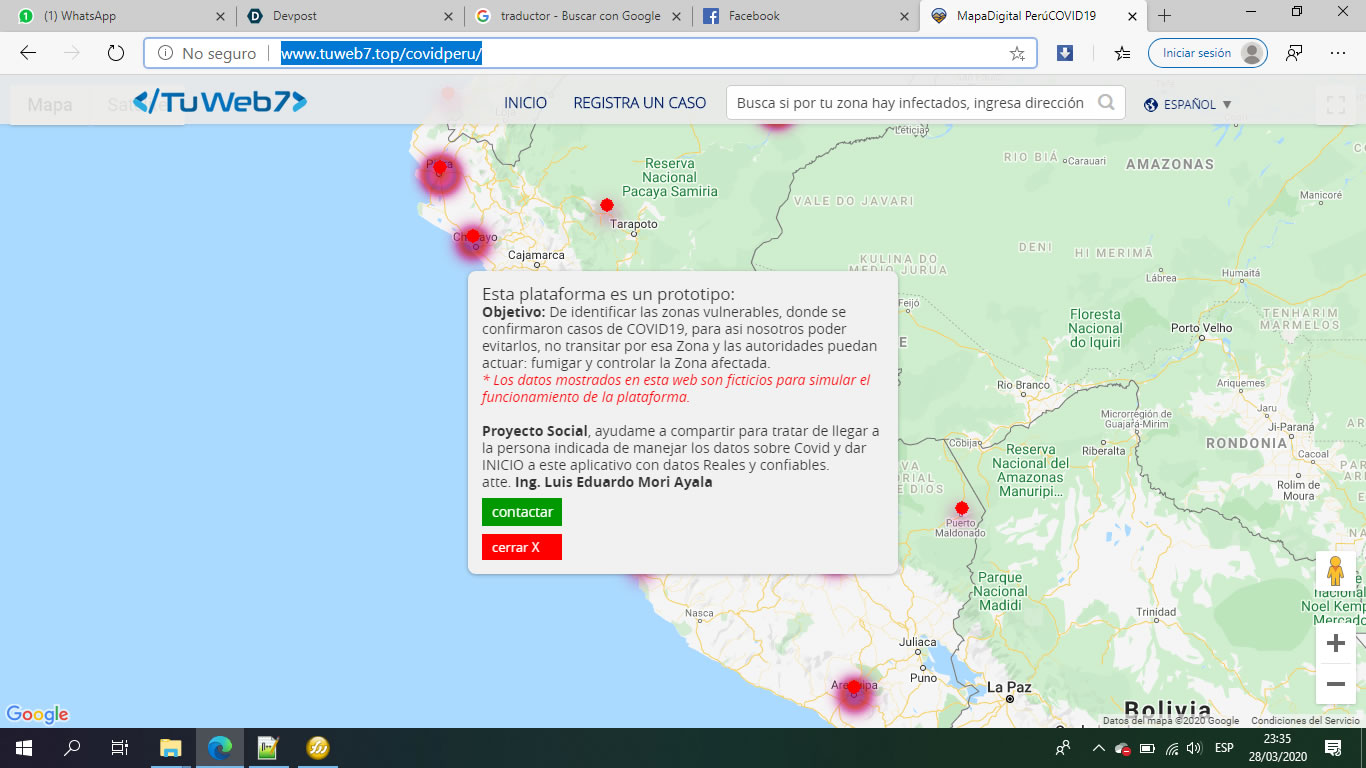Click the red marker at Chiclayo

pyautogui.click(x=473, y=237)
